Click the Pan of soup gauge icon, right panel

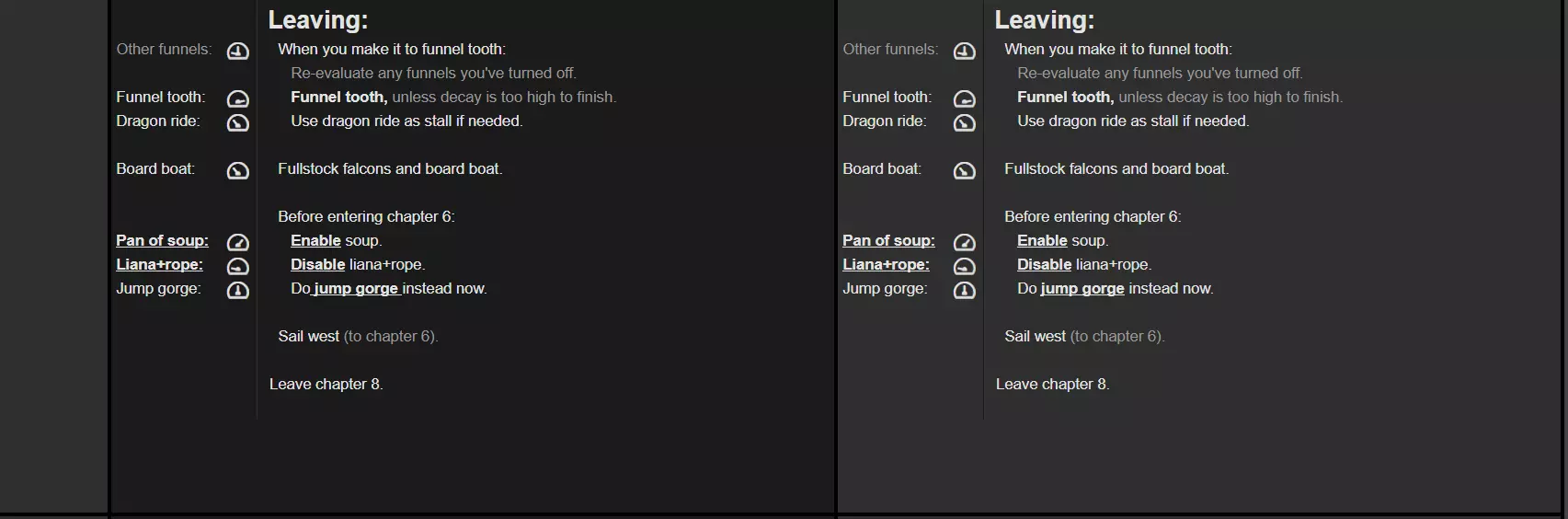pyautogui.click(x=964, y=243)
